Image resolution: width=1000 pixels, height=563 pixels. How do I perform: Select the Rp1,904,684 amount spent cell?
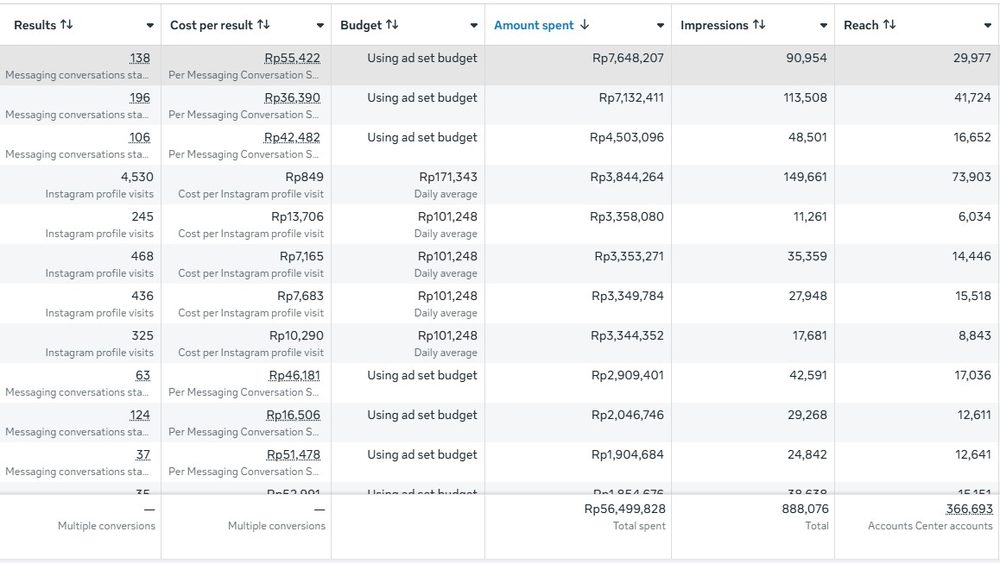click(578, 462)
